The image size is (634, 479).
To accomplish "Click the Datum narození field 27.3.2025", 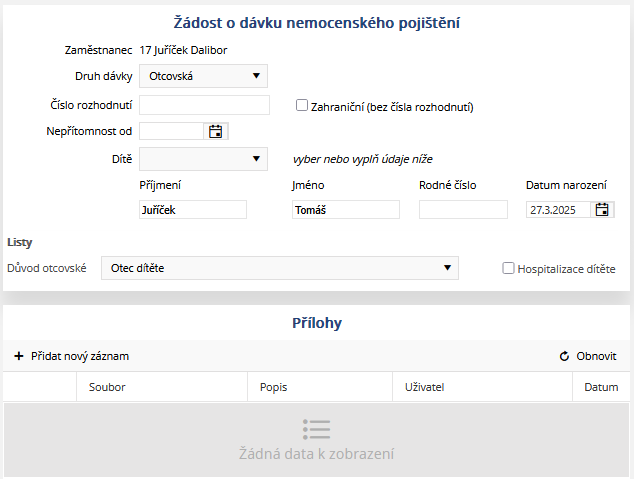I will tap(558, 210).
